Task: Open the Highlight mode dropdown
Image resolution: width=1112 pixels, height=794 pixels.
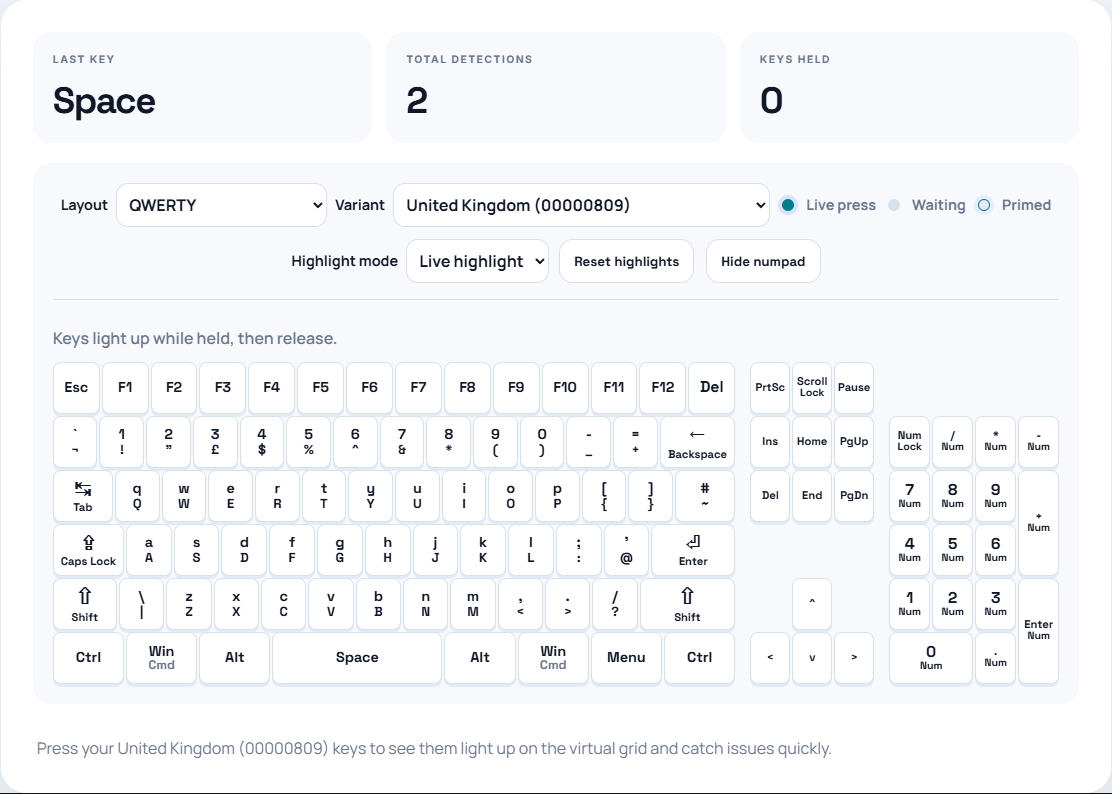Action: click(477, 261)
